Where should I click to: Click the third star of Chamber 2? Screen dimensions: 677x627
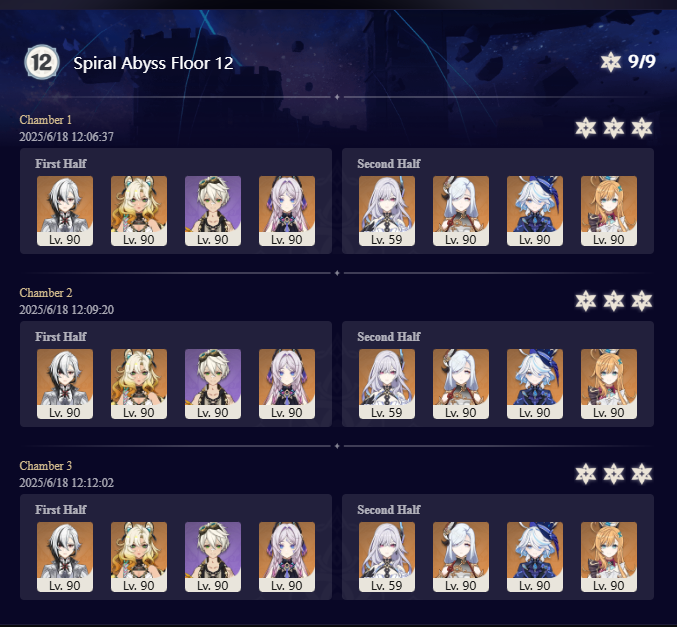click(642, 301)
